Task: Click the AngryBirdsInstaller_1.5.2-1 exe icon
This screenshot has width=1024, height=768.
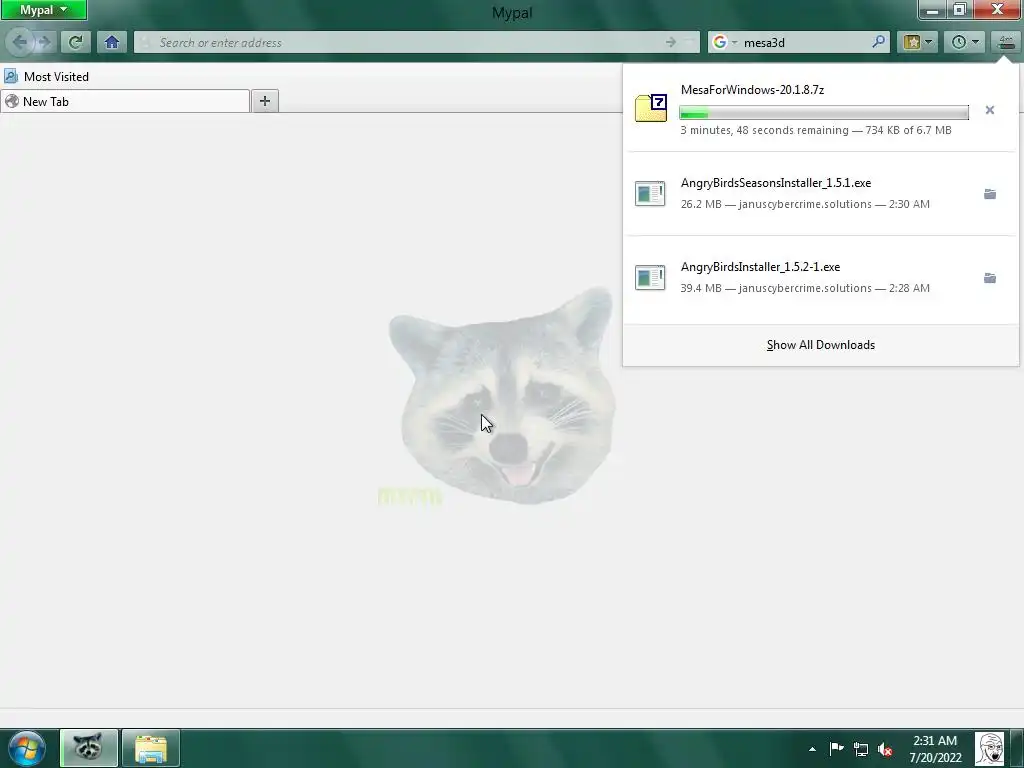Action: 650,277
